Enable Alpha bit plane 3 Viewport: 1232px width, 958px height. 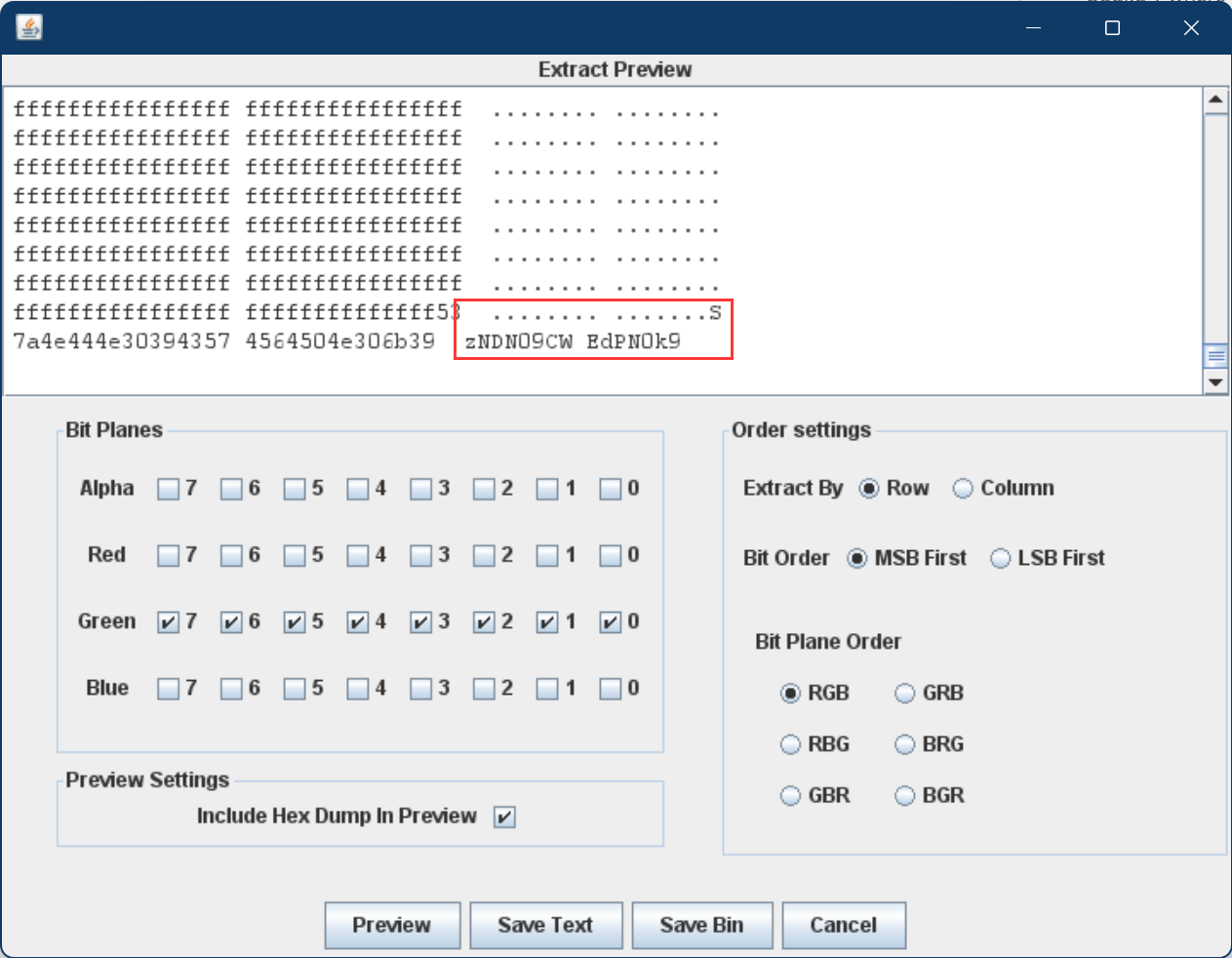[x=420, y=489]
